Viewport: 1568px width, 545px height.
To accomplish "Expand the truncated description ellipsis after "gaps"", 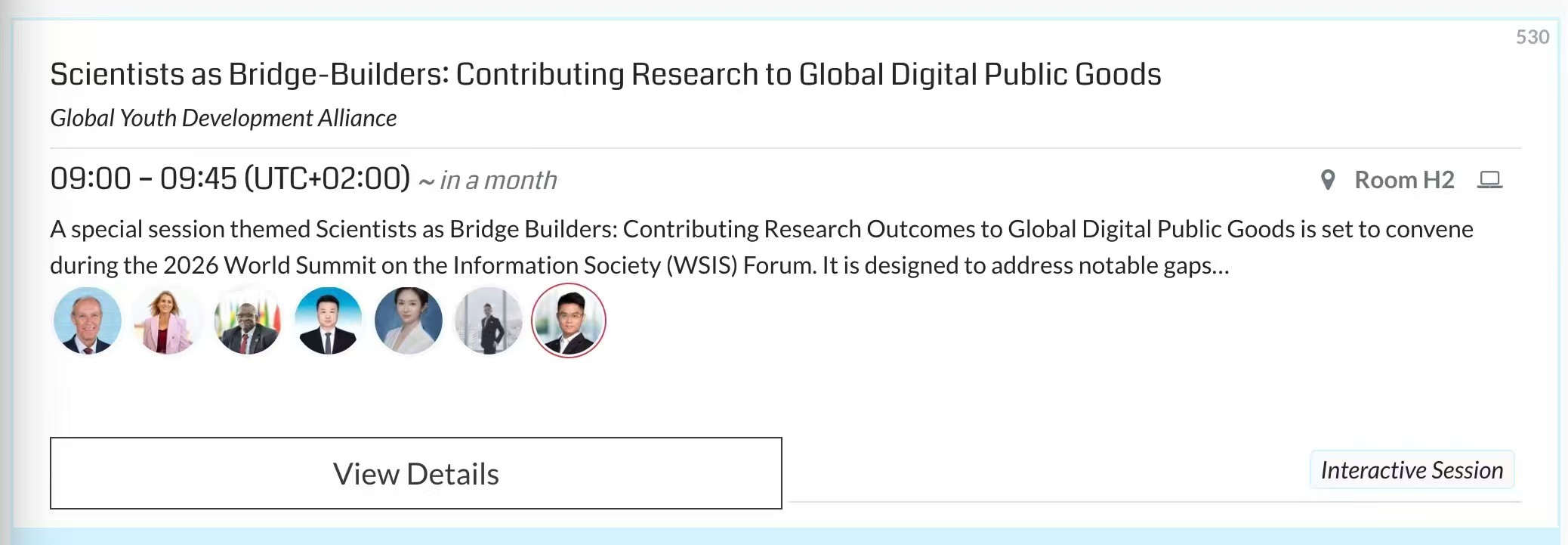I will pyautogui.click(x=1221, y=266).
